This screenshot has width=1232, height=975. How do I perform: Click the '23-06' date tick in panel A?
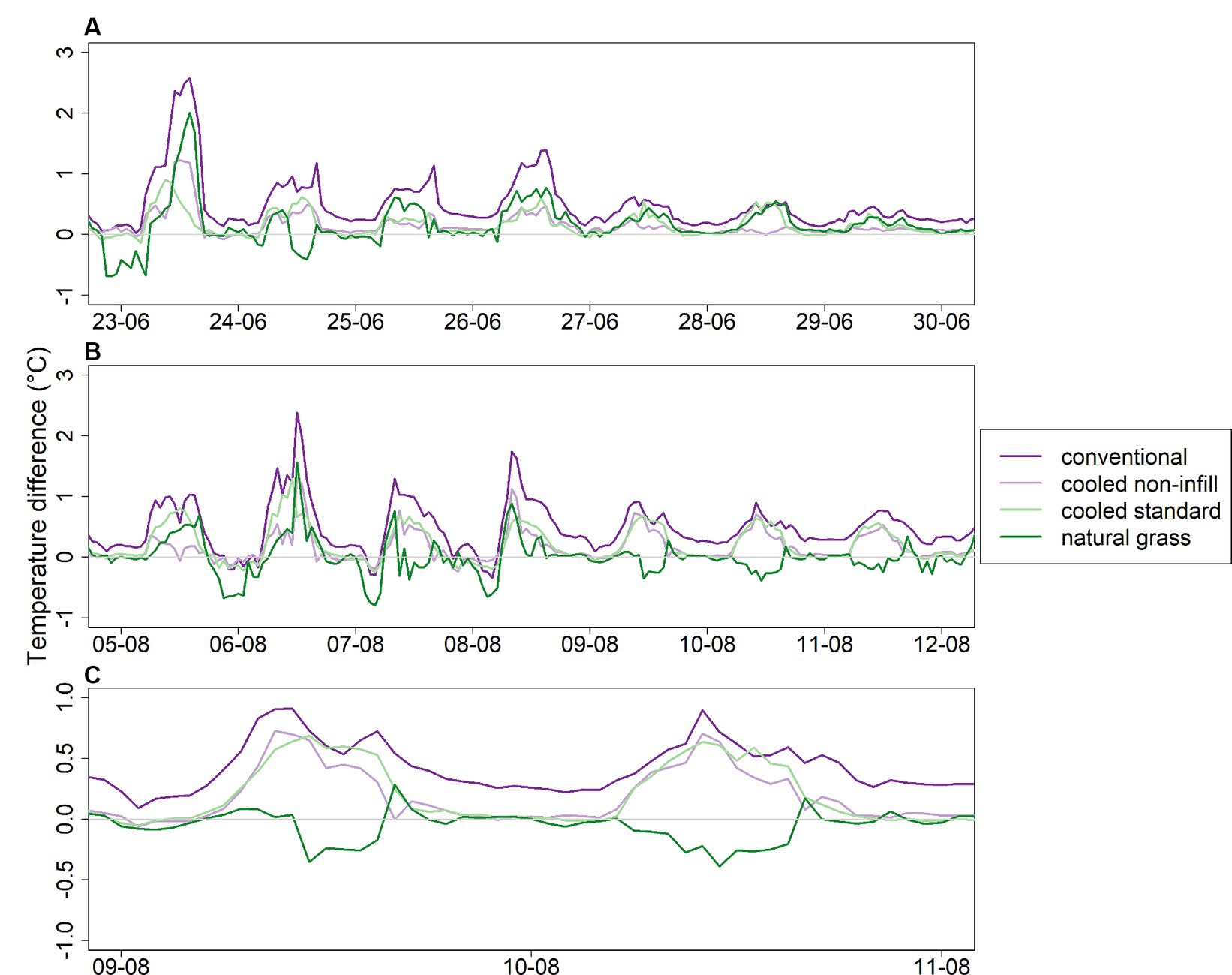(121, 322)
